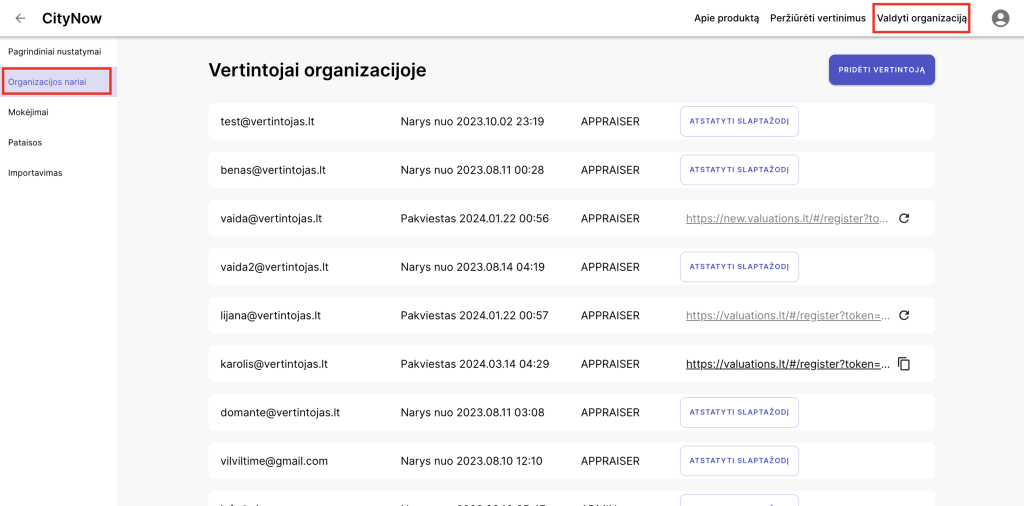The height and width of the screenshot is (506, 1024).
Task: Reset password for benas@vertintojas.lt
Action: click(x=739, y=170)
